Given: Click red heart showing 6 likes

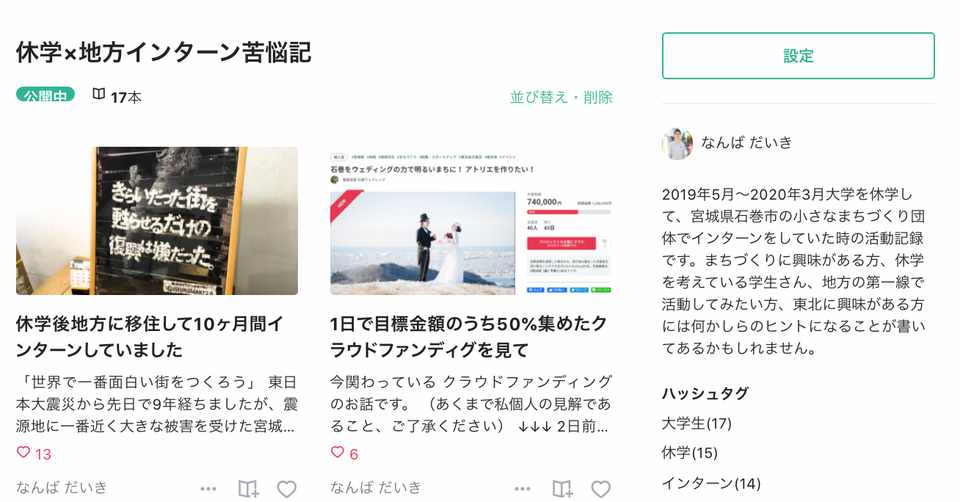Looking at the screenshot, I should (x=337, y=452).
